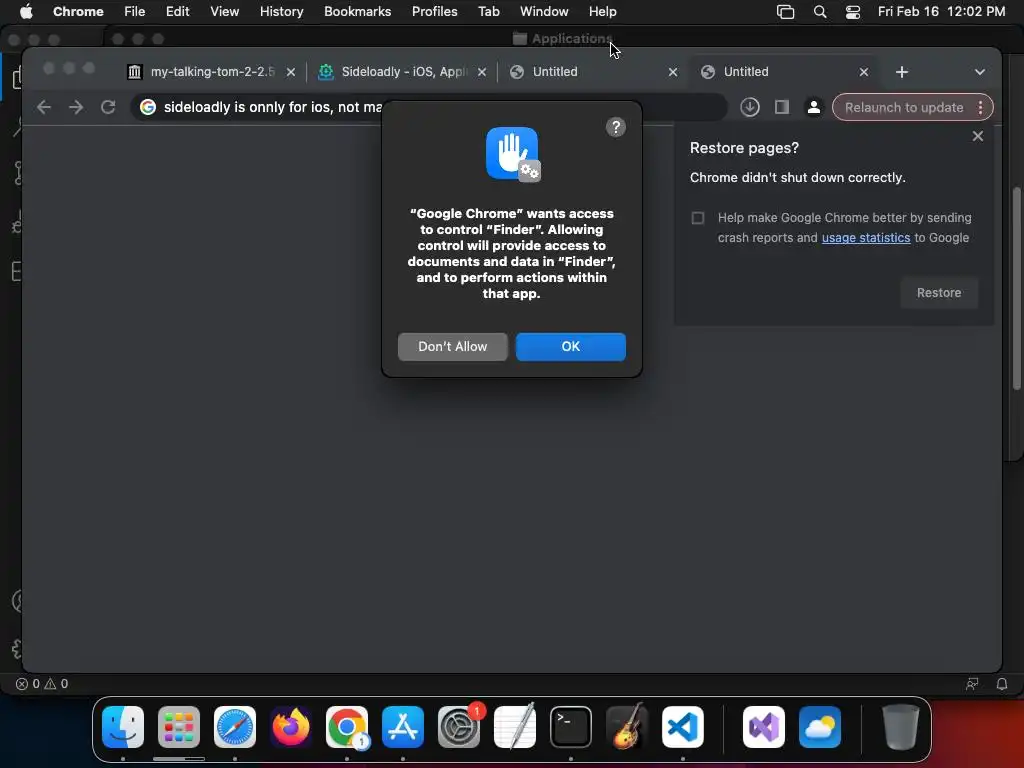Open App Store from the Dock
This screenshot has width=1024, height=768.
click(403, 727)
